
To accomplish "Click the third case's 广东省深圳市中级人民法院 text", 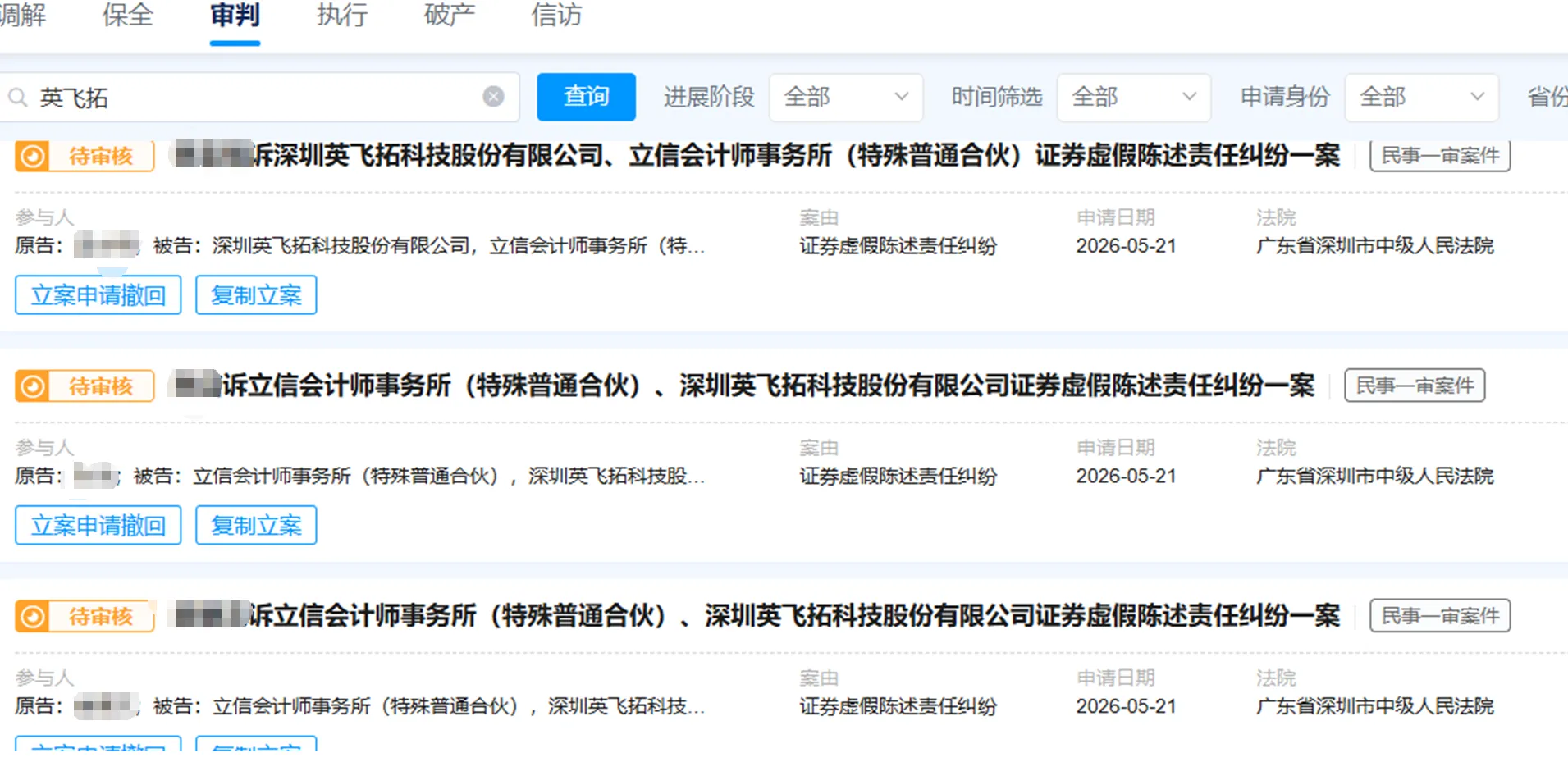I will click(x=1375, y=706).
